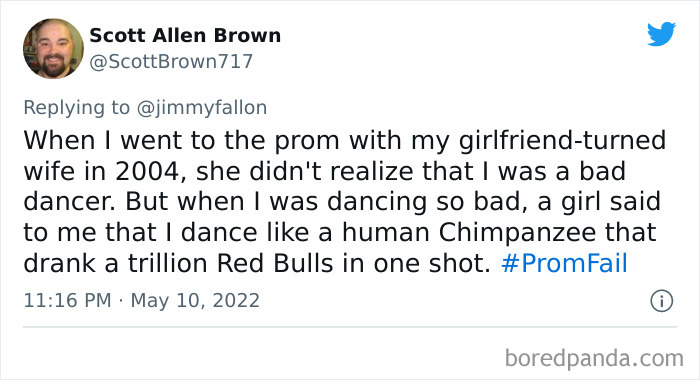Screen dimensions: 700x380
Task: Click the May 10, 2022 date
Action: (195, 301)
